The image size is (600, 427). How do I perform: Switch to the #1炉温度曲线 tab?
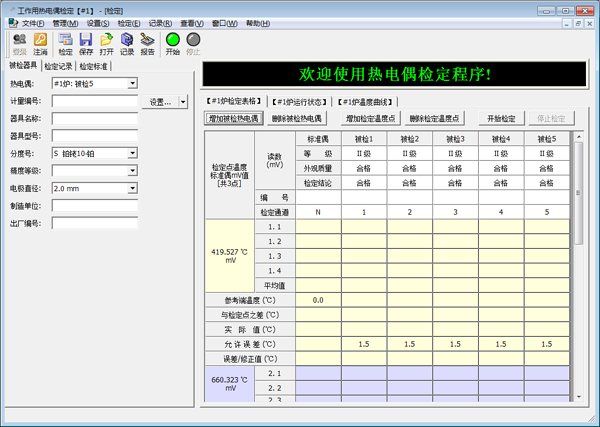(x=364, y=101)
